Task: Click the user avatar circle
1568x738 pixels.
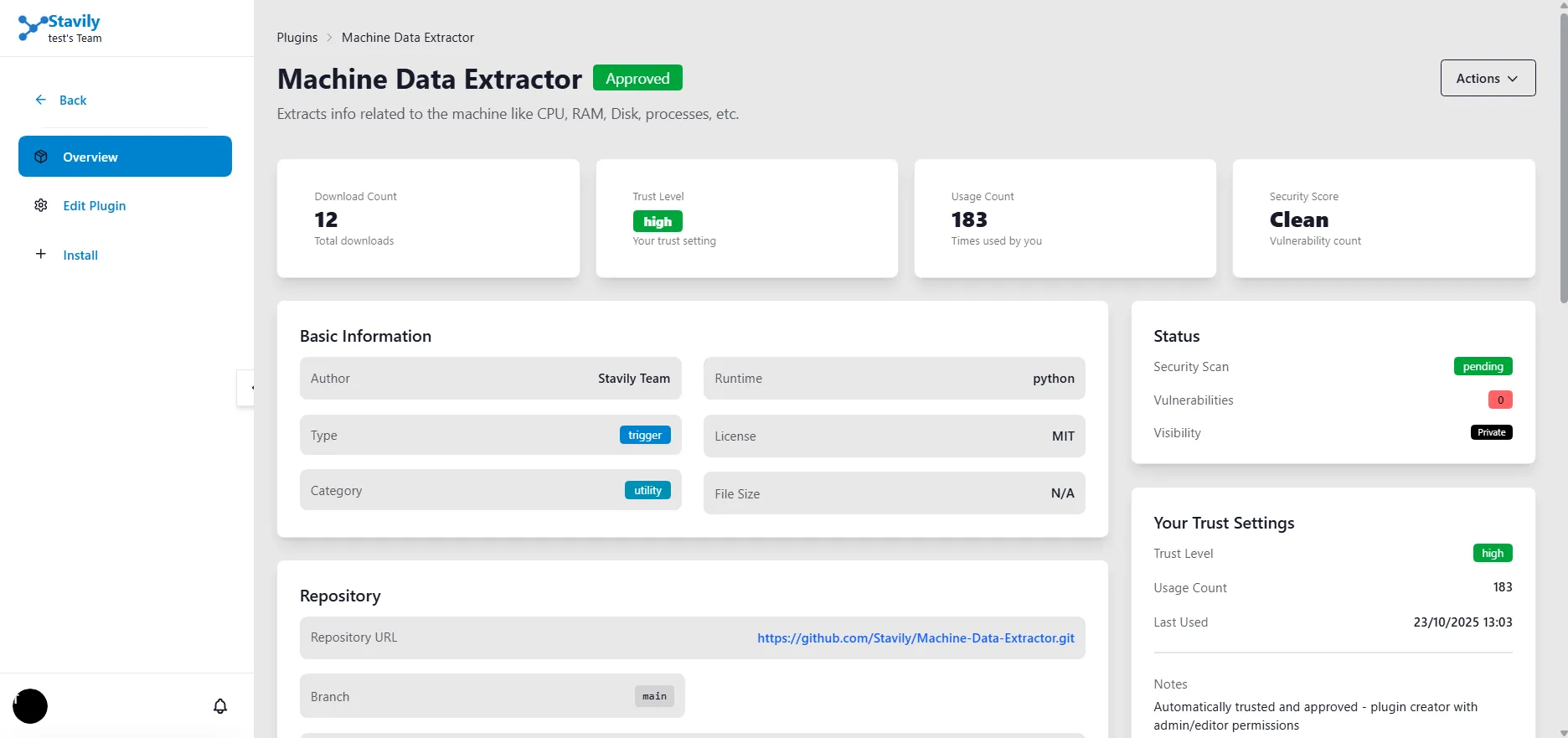Action: (30, 706)
